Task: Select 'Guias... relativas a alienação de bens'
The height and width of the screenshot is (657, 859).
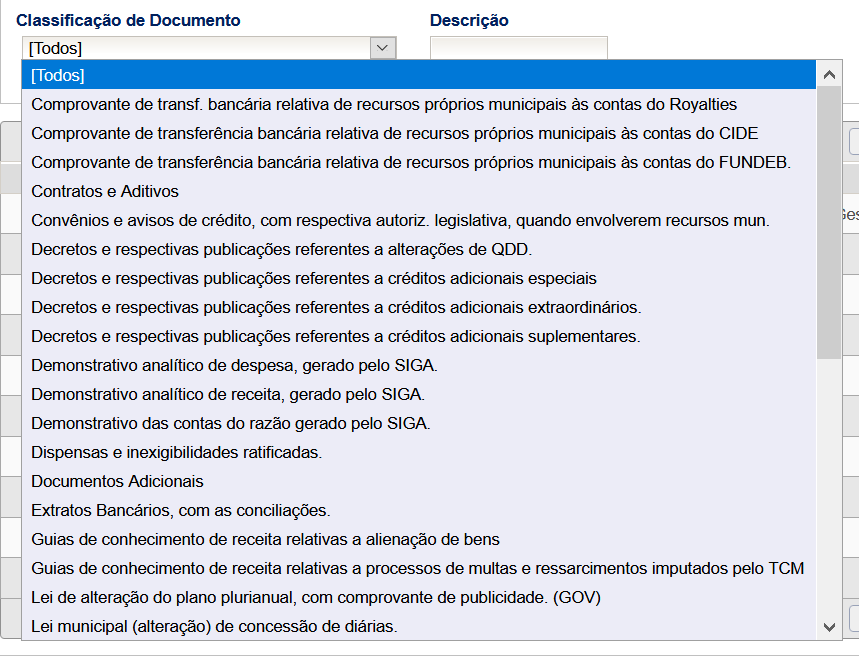Action: click(x=419, y=540)
